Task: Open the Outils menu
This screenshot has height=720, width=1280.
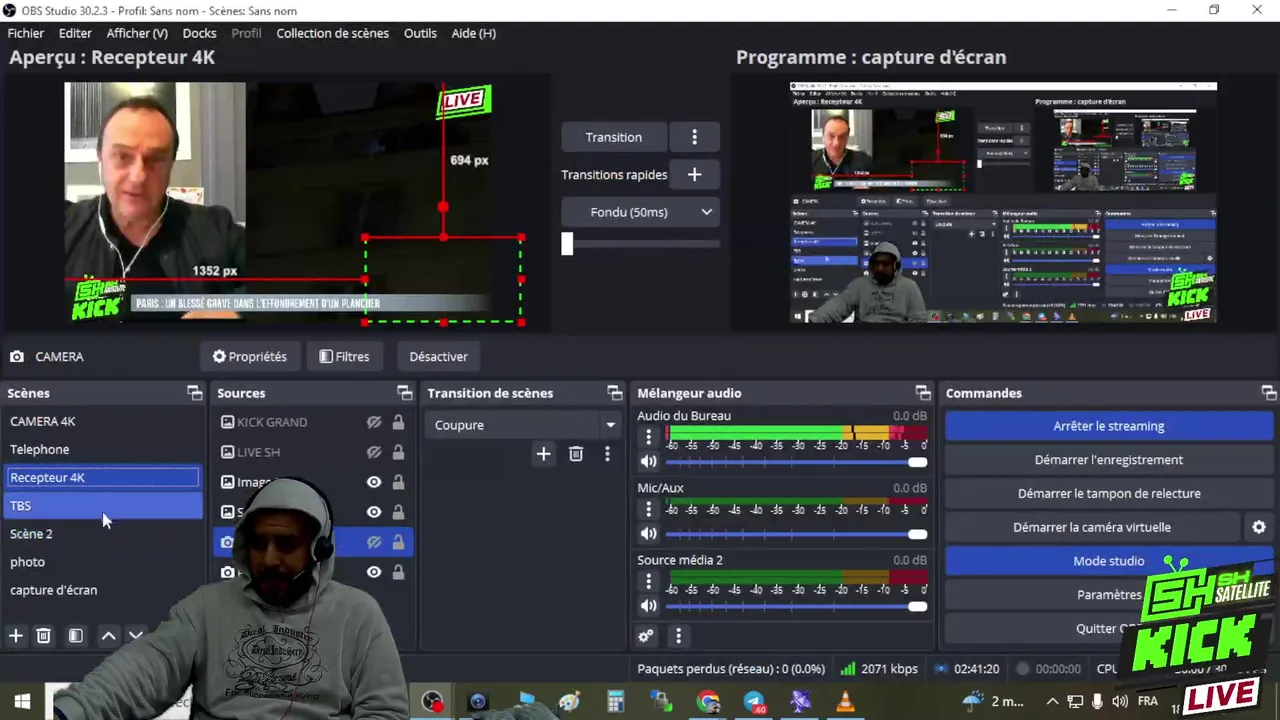Action: pyautogui.click(x=420, y=33)
